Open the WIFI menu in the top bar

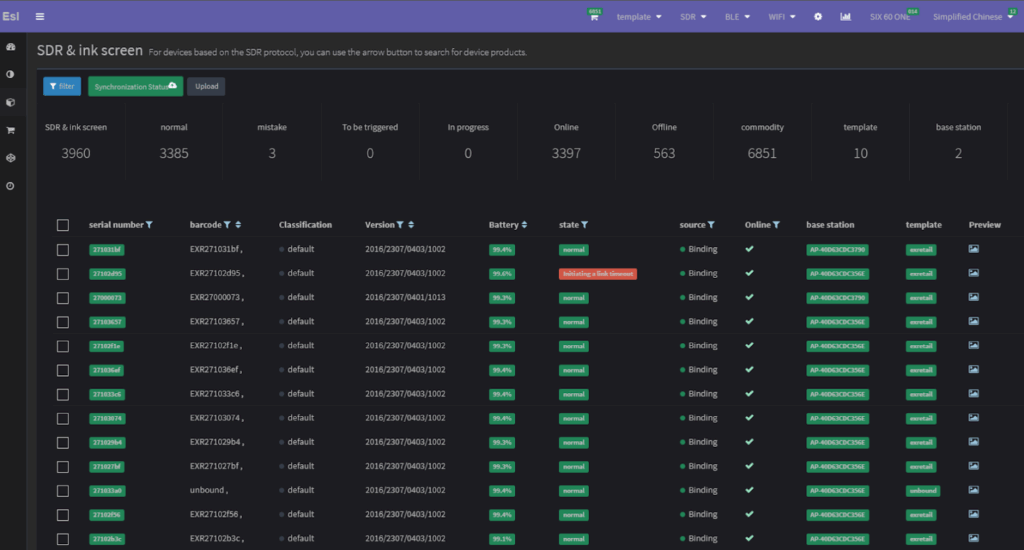[x=781, y=17]
